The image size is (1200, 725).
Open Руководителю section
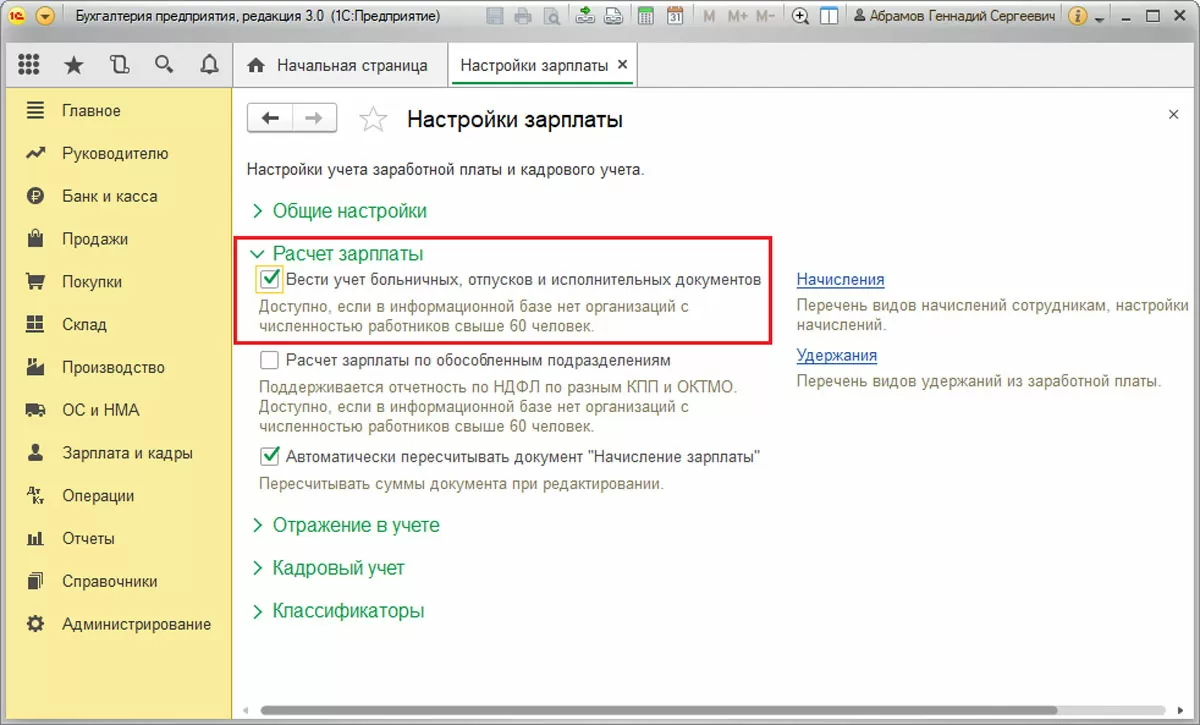[115, 154]
